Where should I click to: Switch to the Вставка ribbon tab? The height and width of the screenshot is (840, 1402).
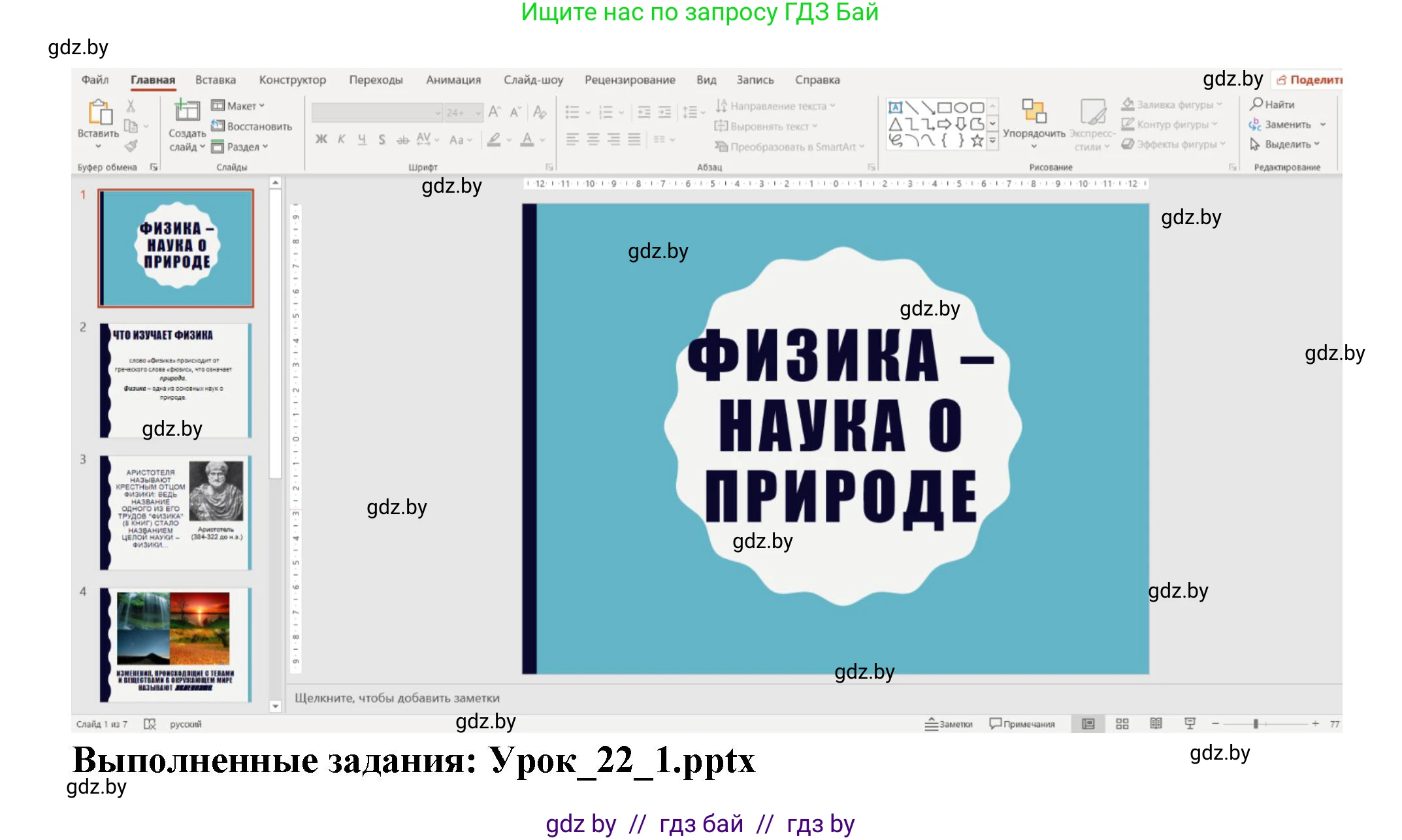(216, 80)
